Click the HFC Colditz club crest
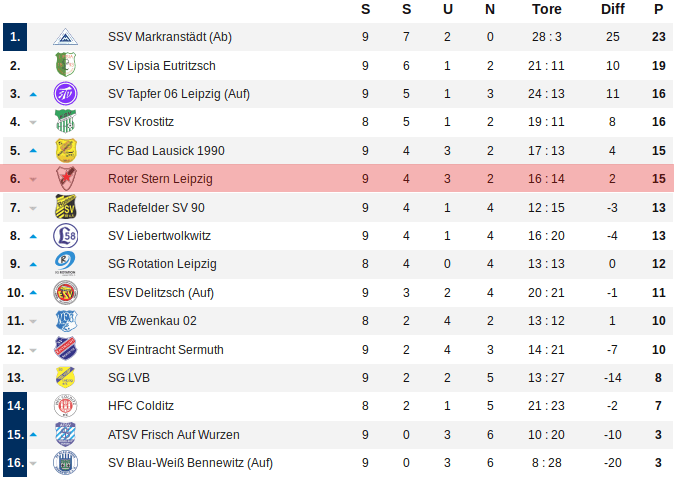This screenshot has height=481, width=676. tap(66, 406)
